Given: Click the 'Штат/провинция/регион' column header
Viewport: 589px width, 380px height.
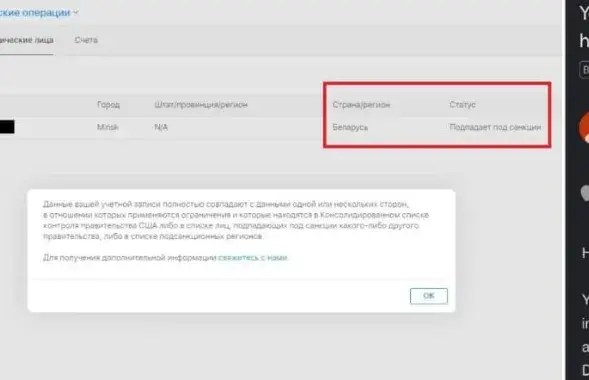Looking at the screenshot, I should pyautogui.click(x=201, y=105).
